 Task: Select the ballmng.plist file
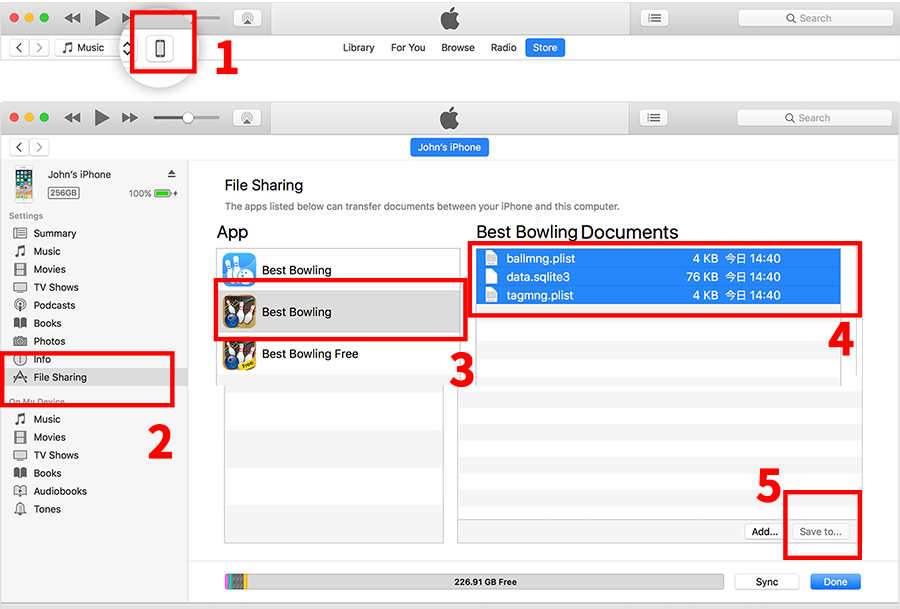[x=658, y=258]
